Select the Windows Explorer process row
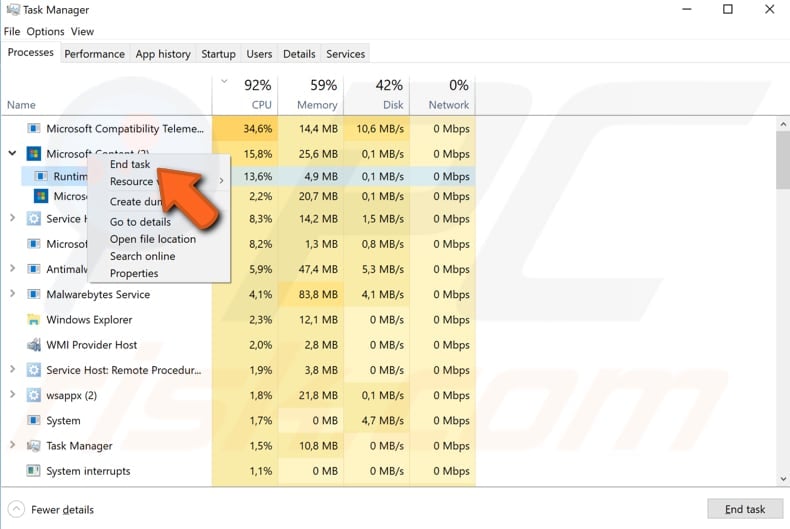The height and width of the screenshot is (529, 790). coord(238,319)
